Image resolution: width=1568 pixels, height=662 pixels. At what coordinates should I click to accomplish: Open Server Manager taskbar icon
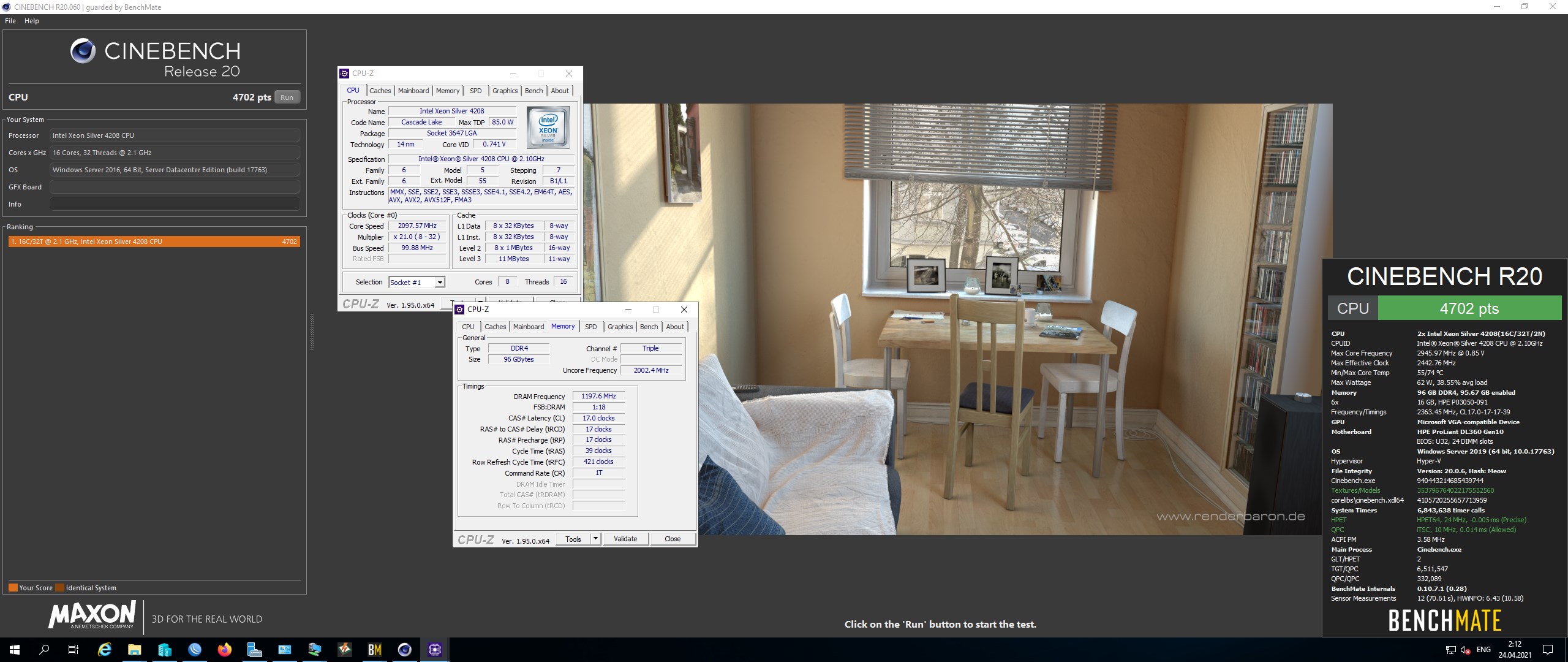pos(164,650)
